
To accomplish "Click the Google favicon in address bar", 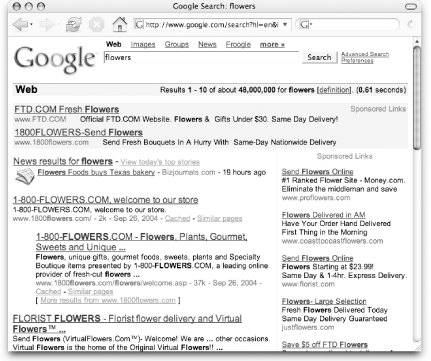I will [139, 25].
